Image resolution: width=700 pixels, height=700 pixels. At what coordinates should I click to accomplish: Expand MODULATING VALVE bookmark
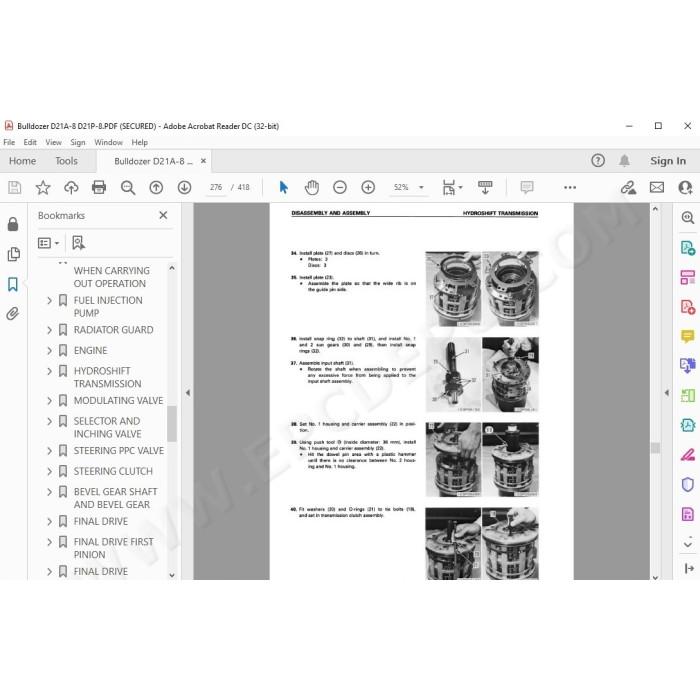click(x=50, y=400)
